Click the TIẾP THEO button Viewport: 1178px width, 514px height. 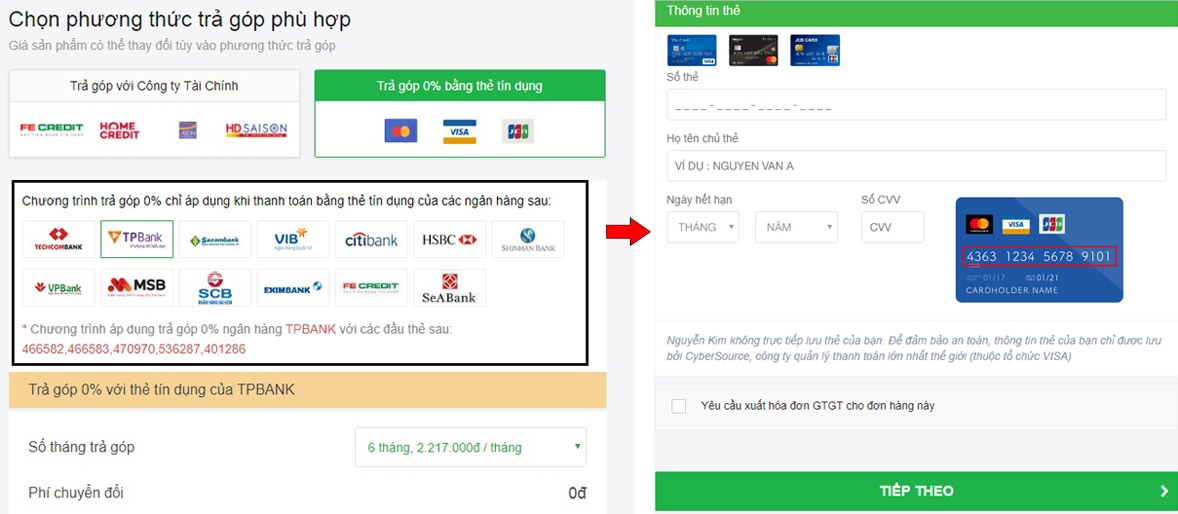[x=917, y=491]
